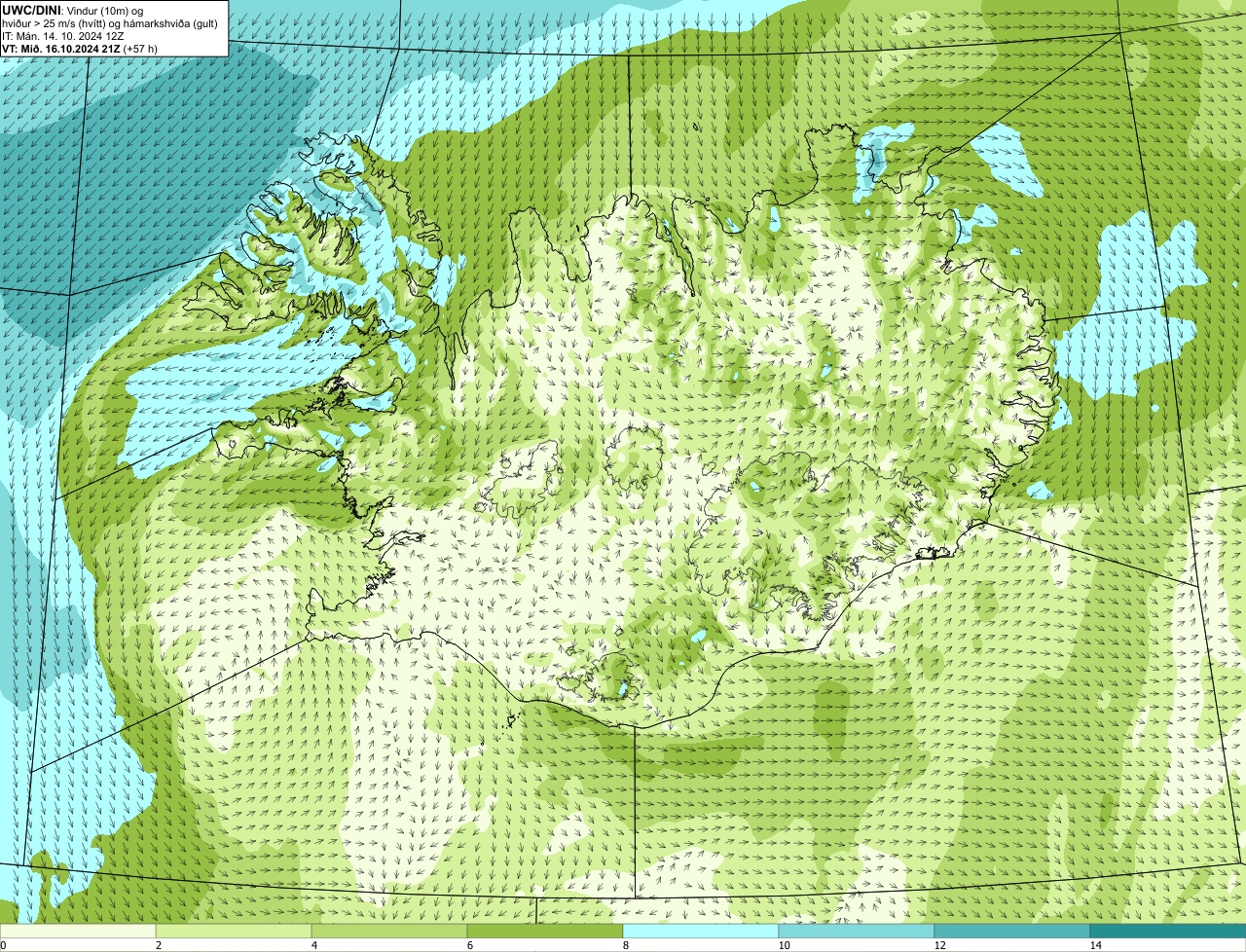Click the scale label '12' below color bar
Screen dimensions: 1246x952
pyautogui.click(x=939, y=945)
